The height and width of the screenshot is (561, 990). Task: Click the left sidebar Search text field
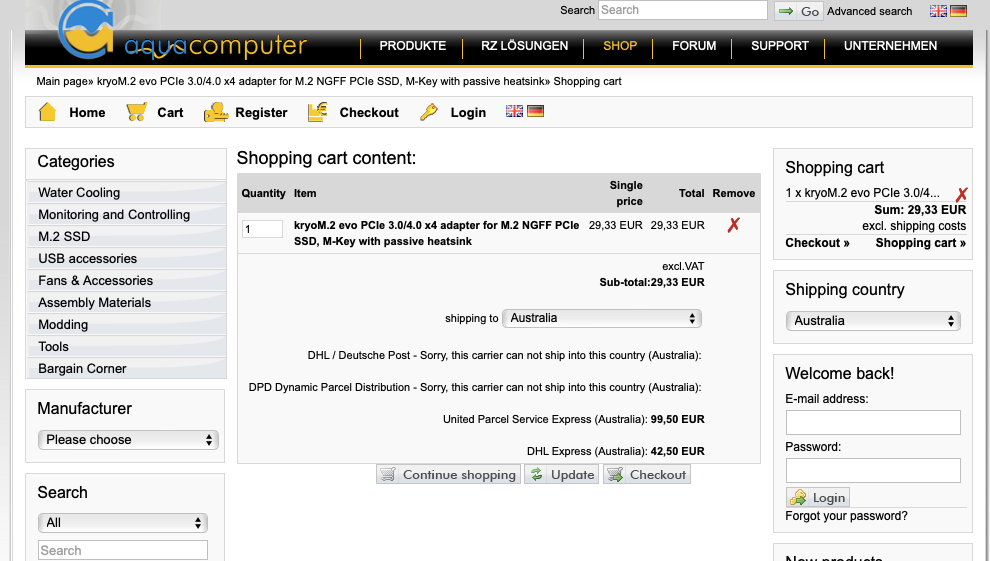tap(122, 550)
